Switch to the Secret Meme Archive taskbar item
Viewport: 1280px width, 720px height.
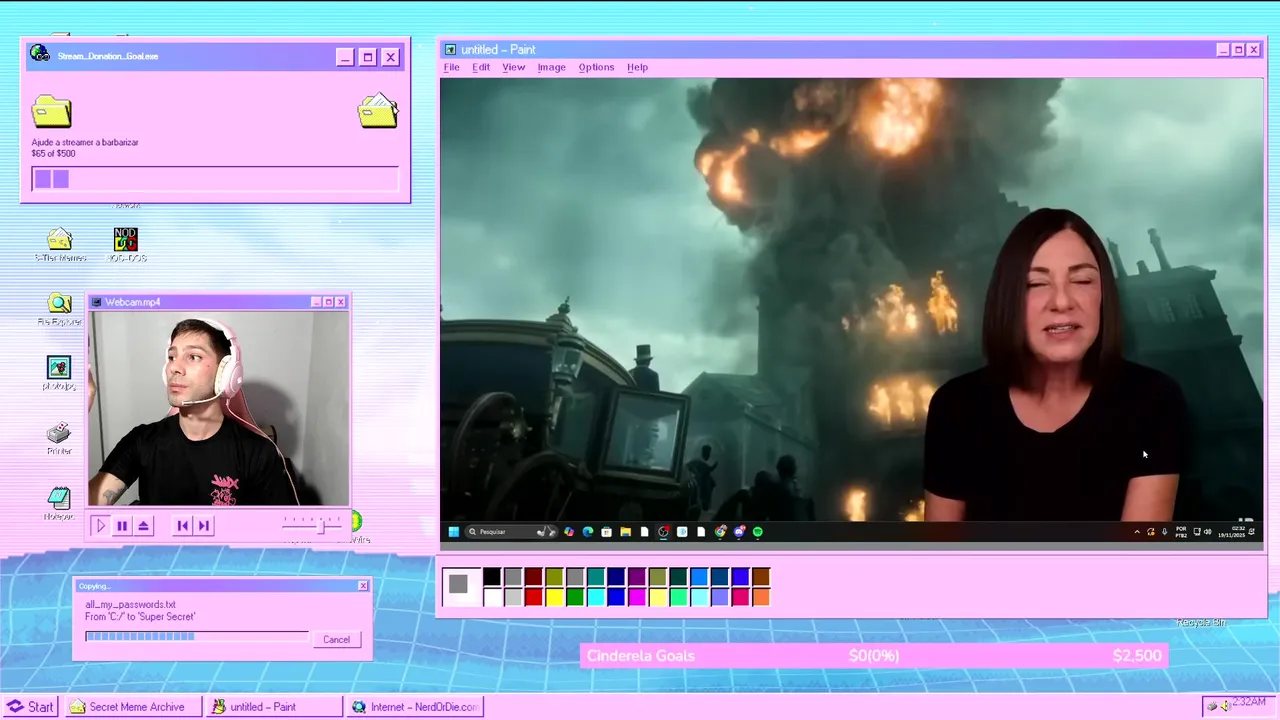click(134, 706)
